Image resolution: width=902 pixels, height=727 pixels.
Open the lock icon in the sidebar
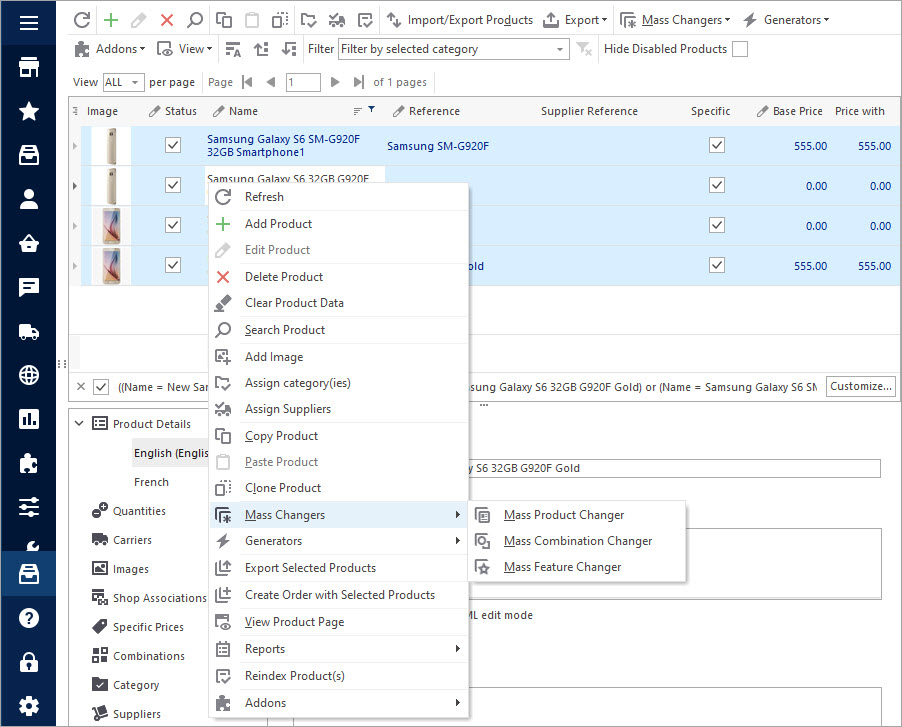(29, 662)
